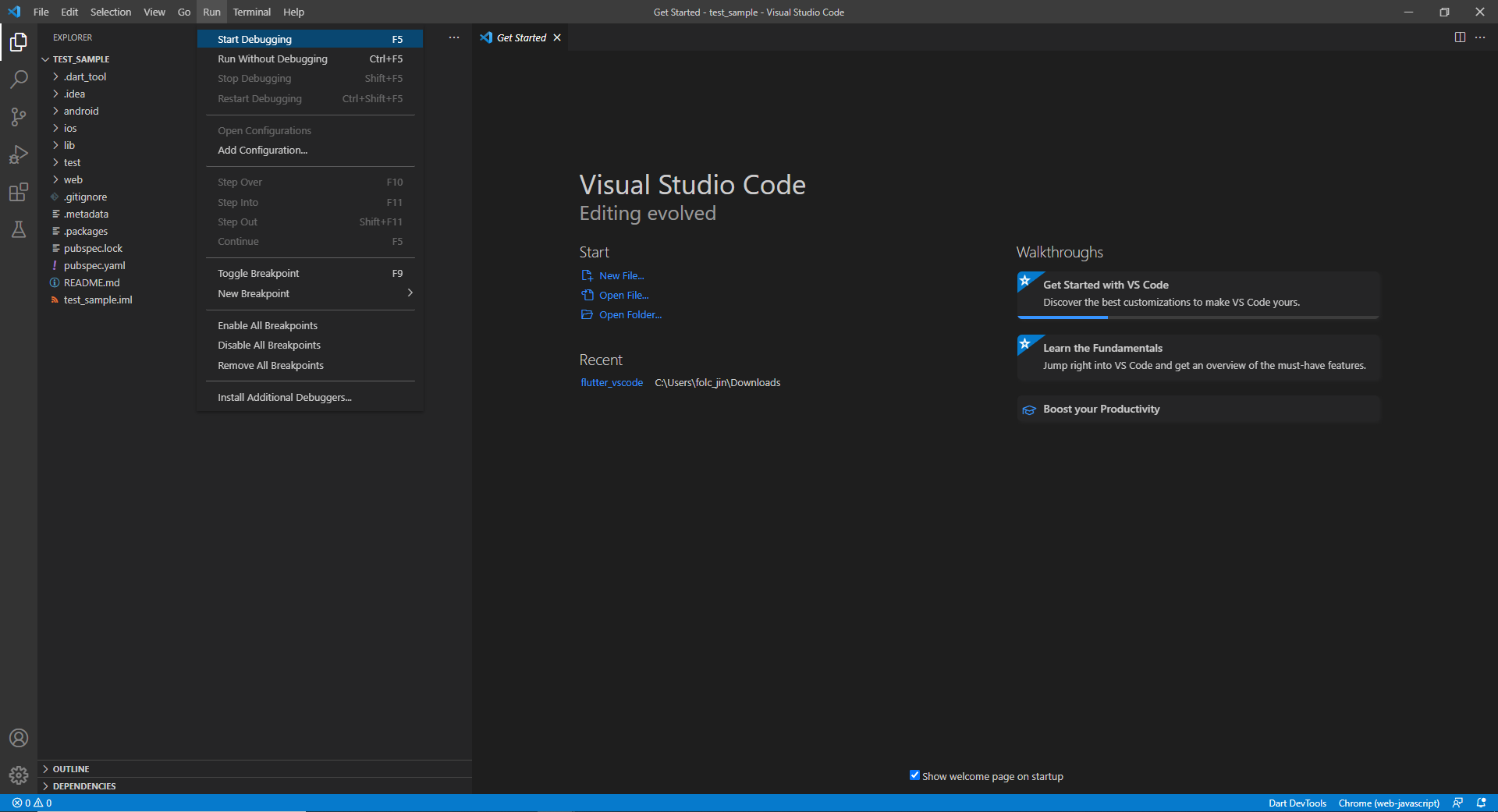Close the Get Started tab
Image resolution: width=1498 pixels, height=812 pixels.
click(x=557, y=37)
